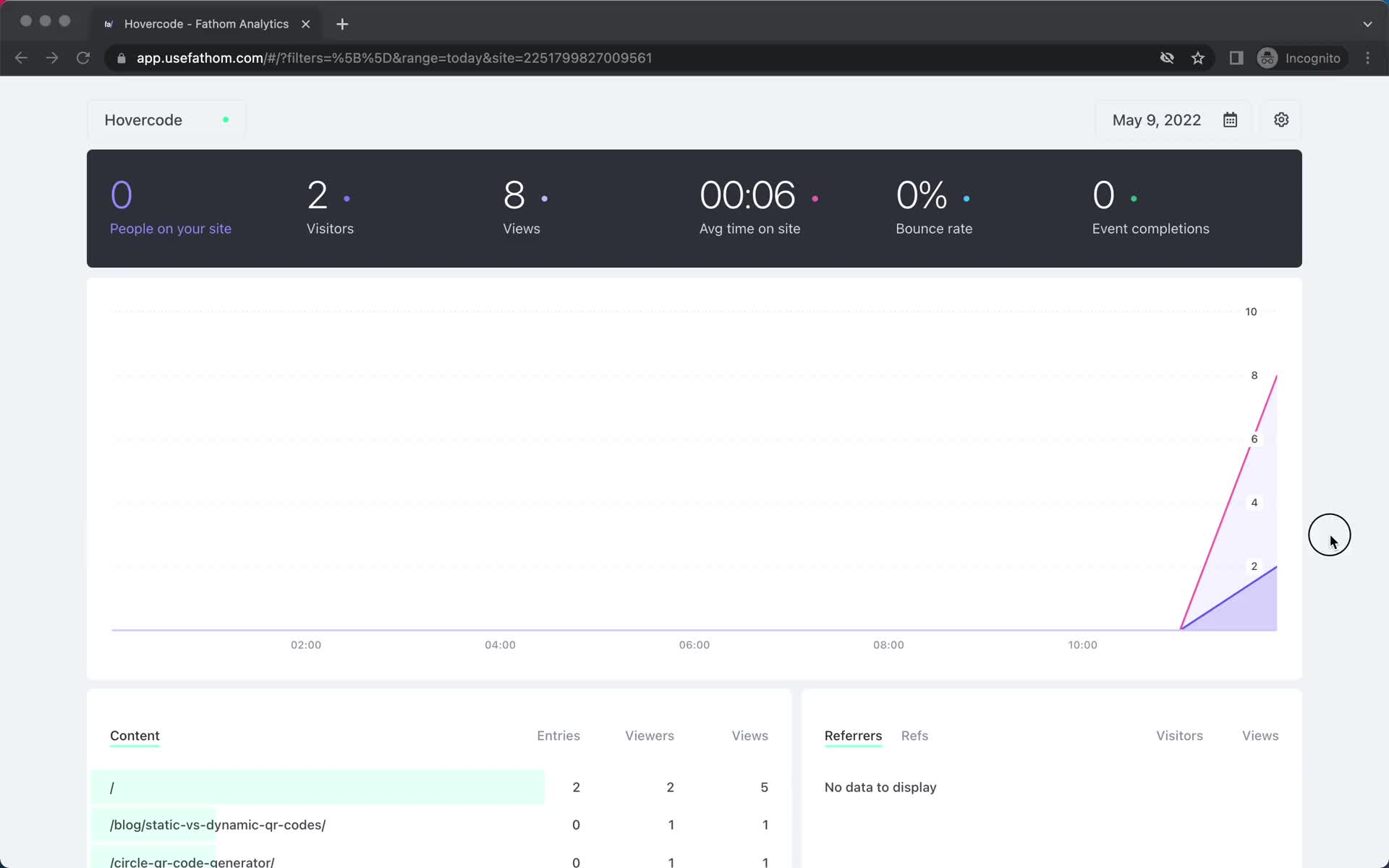The height and width of the screenshot is (868, 1389).
Task: Sort referrers by Visitors column
Action: click(x=1179, y=736)
